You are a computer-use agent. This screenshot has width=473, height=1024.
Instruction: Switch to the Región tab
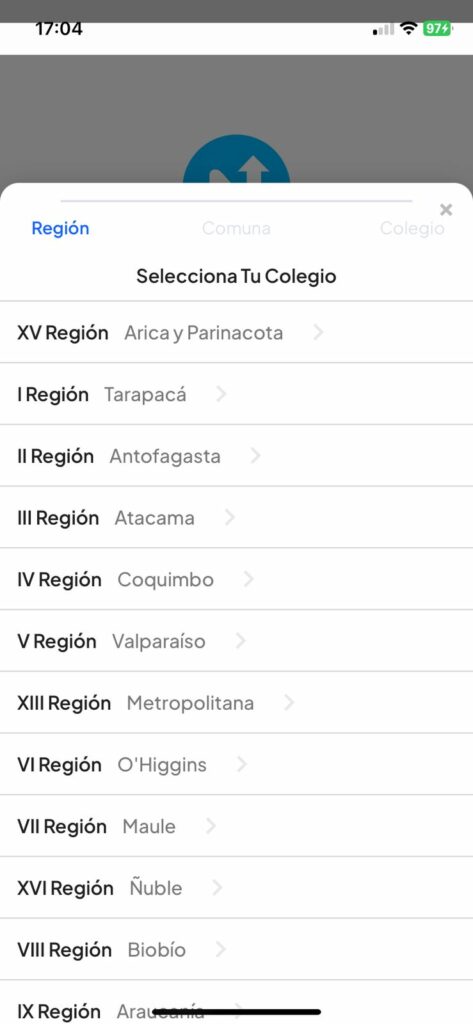pyautogui.click(x=60, y=229)
